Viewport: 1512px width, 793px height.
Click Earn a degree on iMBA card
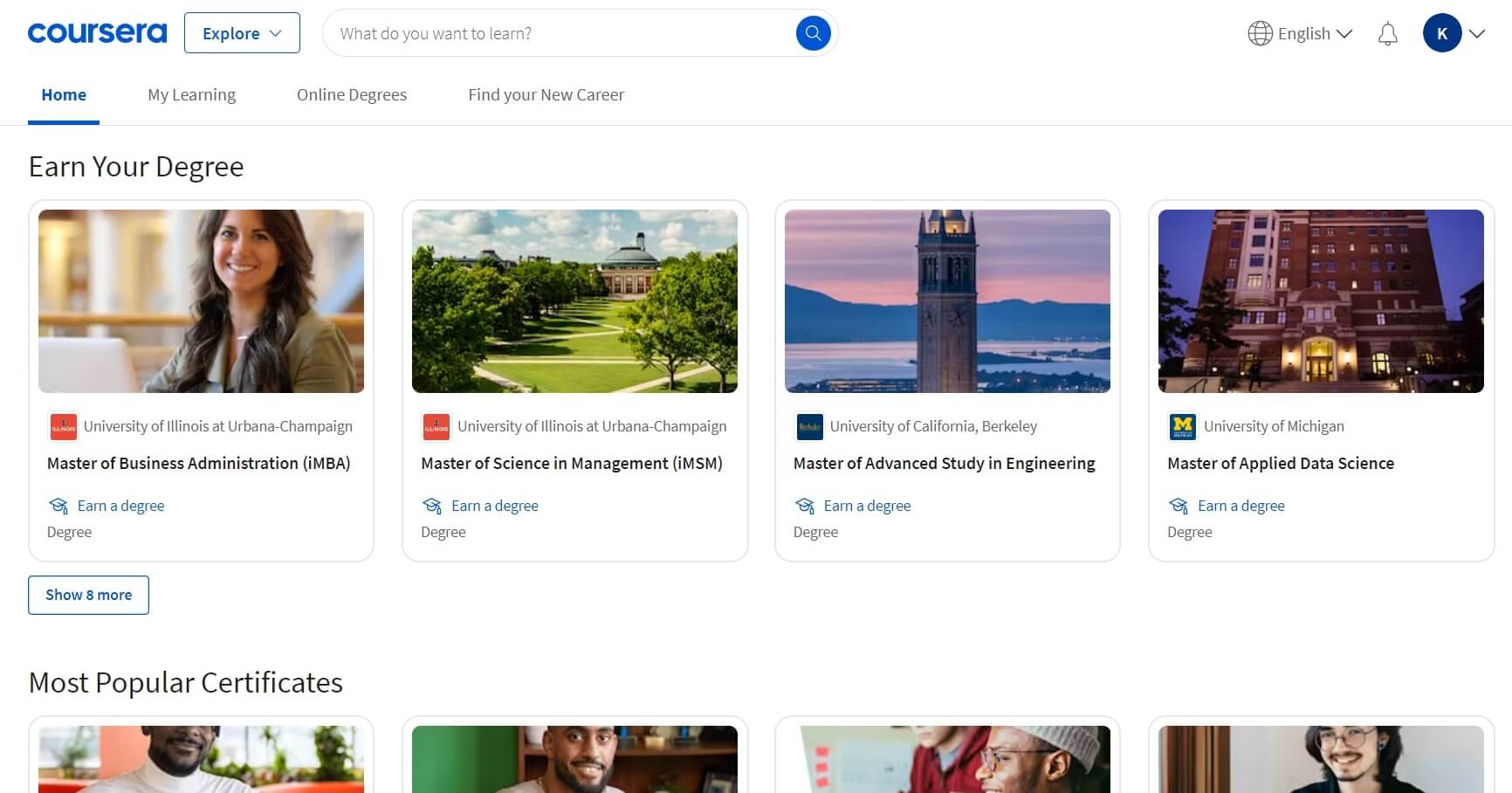(120, 506)
